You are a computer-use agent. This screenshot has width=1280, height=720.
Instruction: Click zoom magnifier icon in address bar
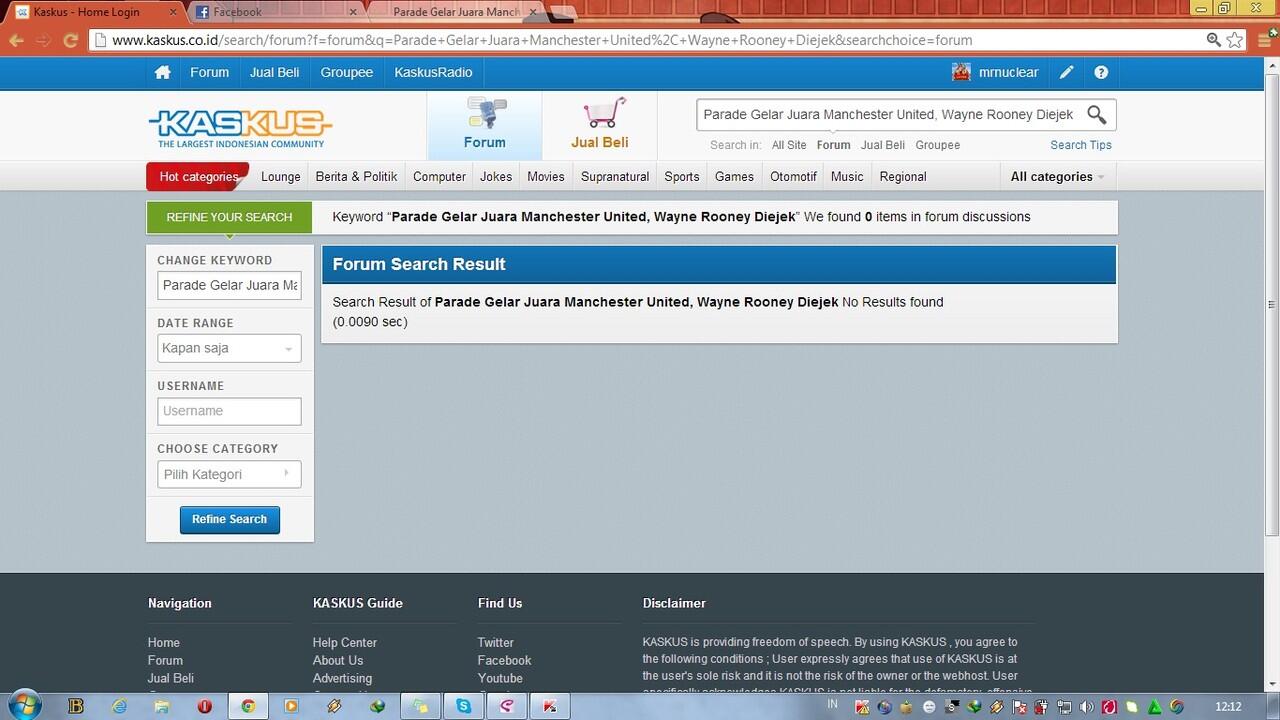click(x=1213, y=40)
